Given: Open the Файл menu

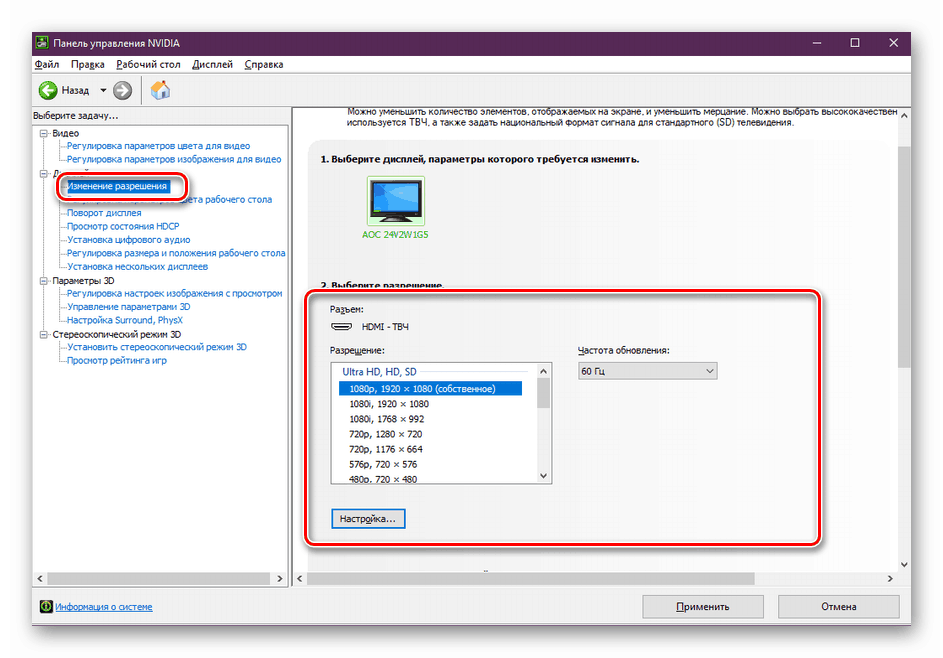Looking at the screenshot, I should [47, 64].
